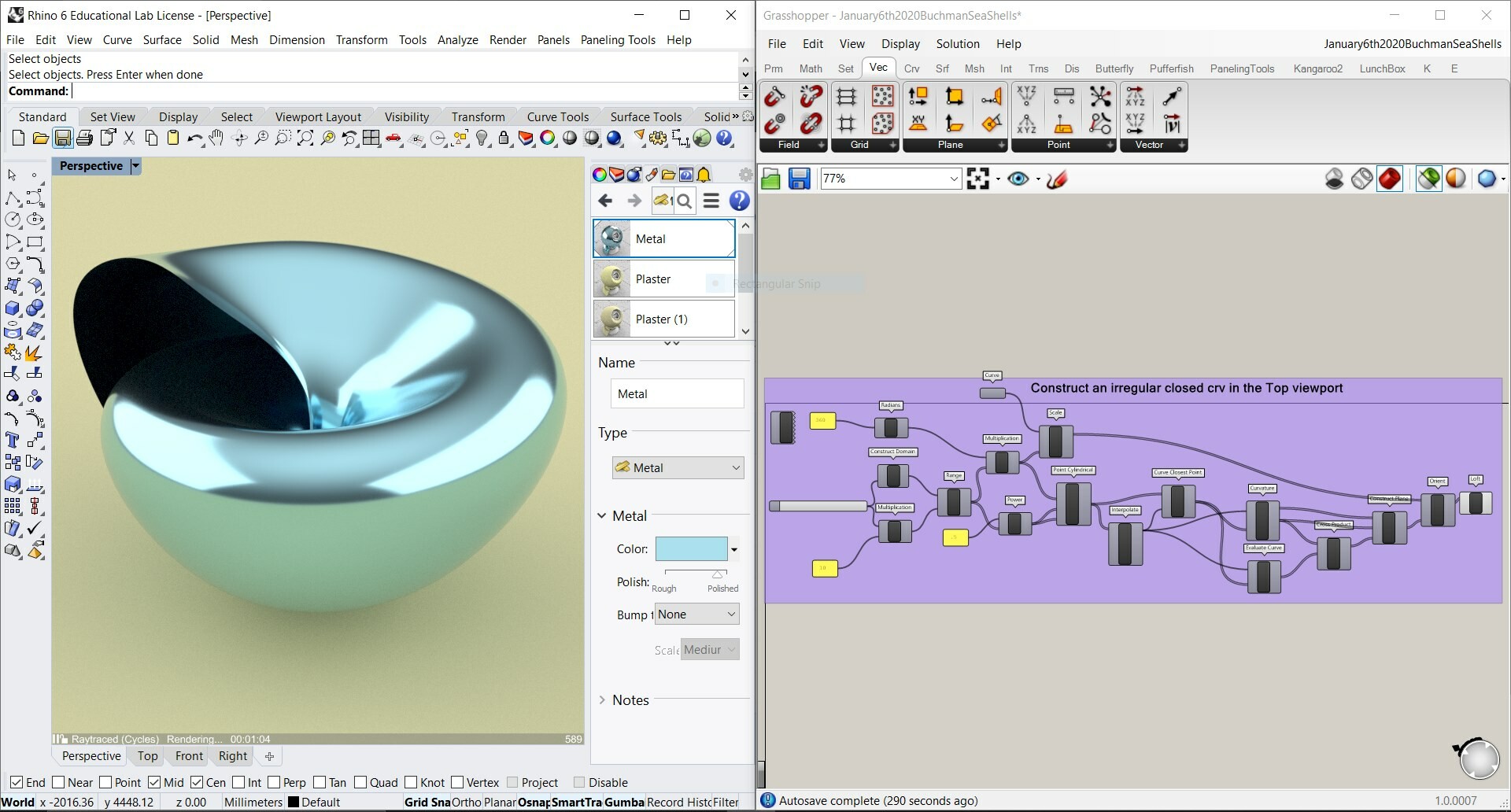Click the Polish slider marker near Polished

(718, 575)
